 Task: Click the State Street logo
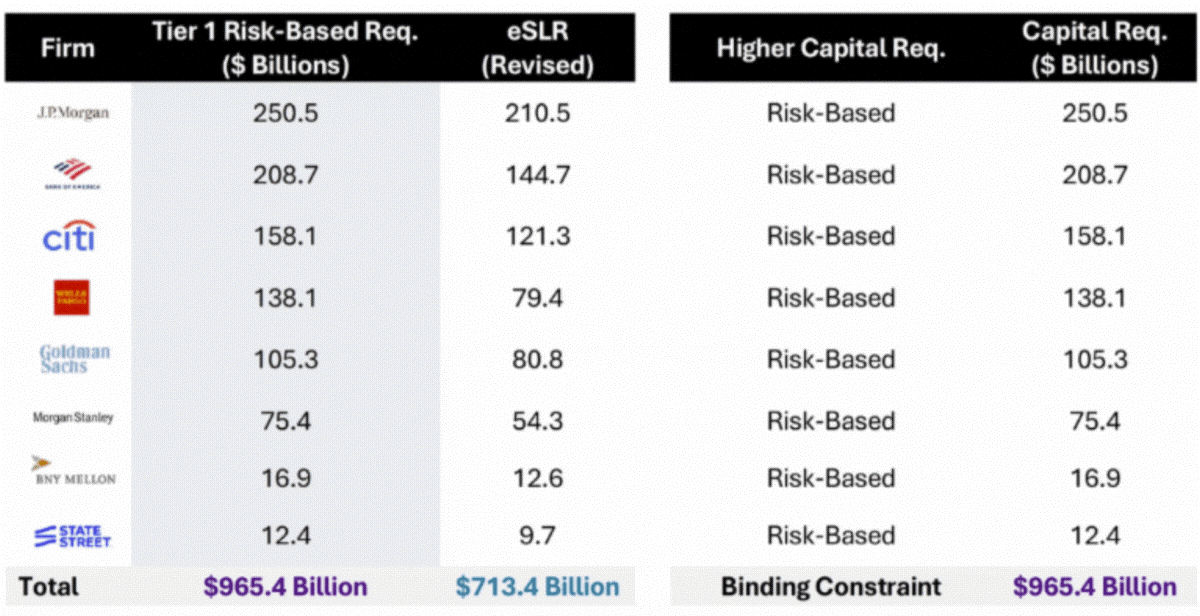[x=74, y=537]
